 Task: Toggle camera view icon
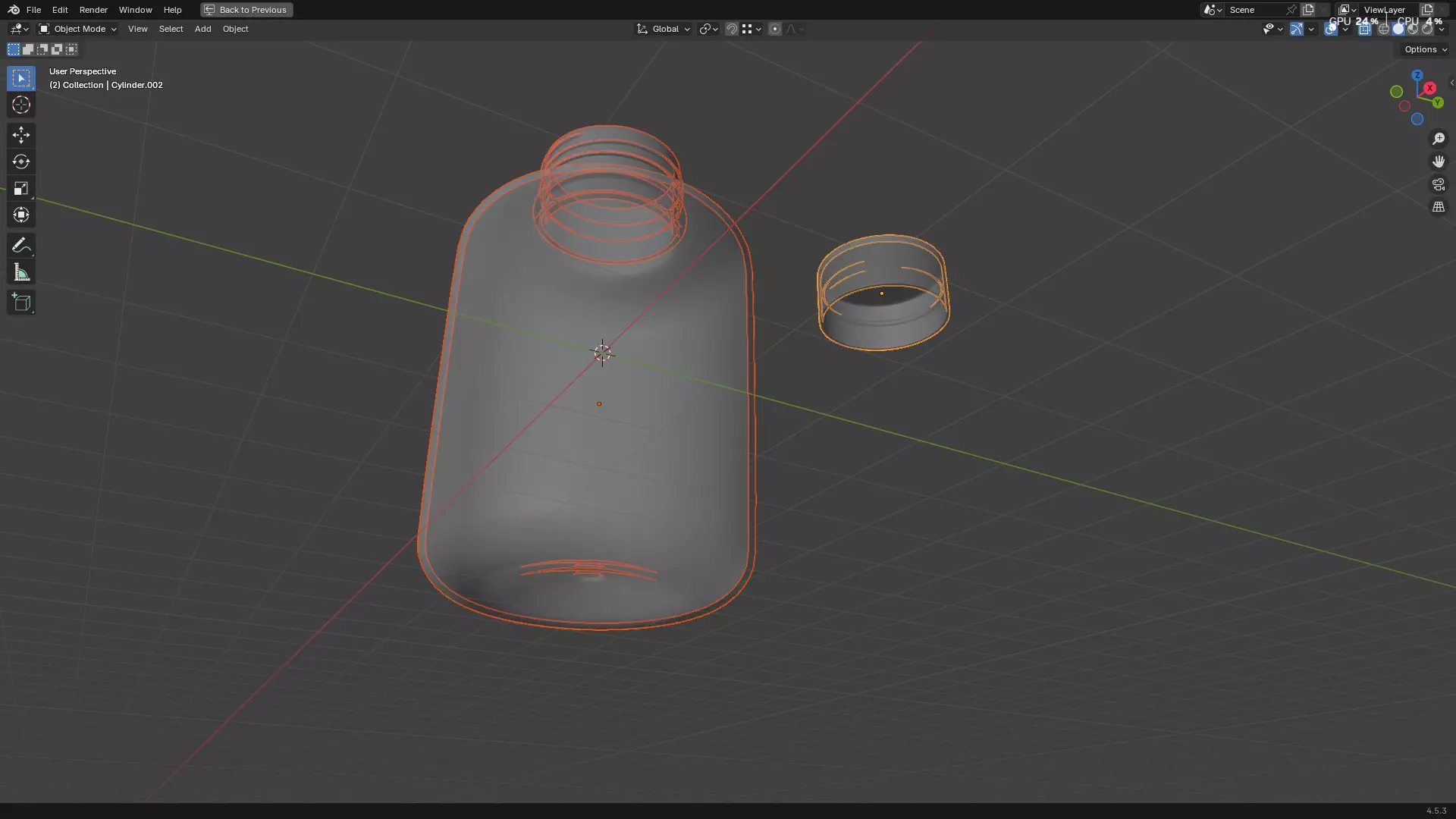(x=1438, y=184)
